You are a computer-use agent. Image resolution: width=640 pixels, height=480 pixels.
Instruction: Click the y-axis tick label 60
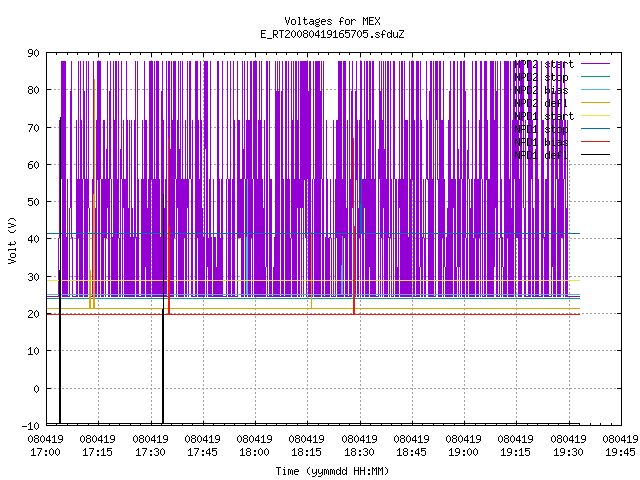33,165
